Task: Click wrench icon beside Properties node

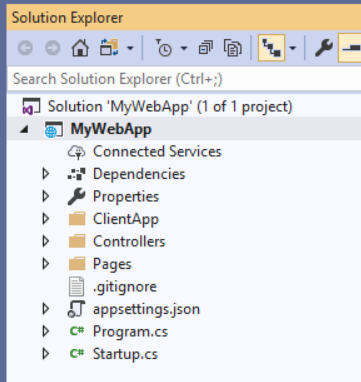Action: coord(77,196)
